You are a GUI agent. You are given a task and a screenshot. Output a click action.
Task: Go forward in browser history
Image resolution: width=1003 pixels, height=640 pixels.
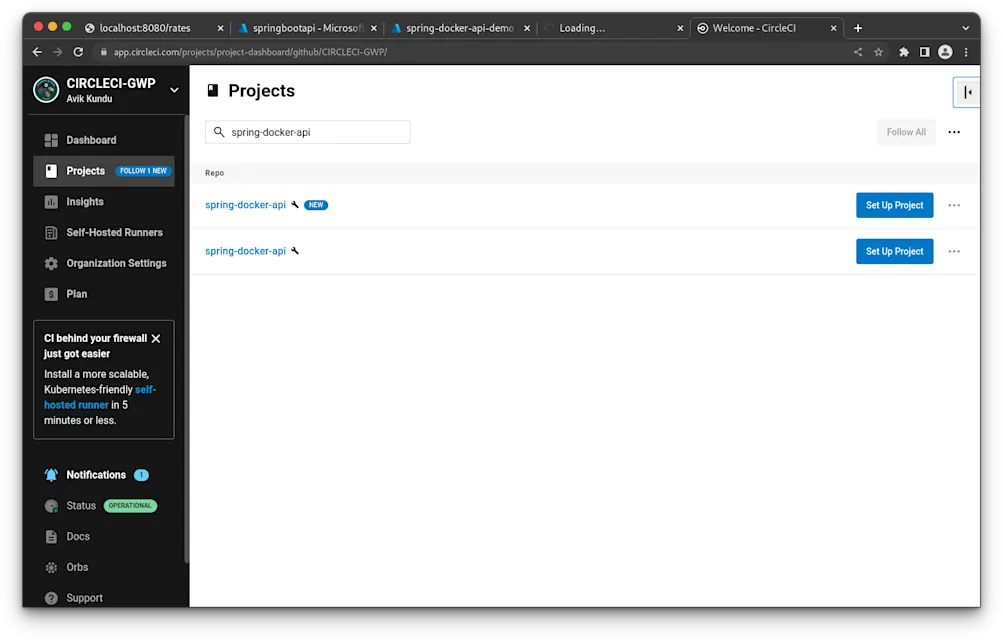(58, 52)
